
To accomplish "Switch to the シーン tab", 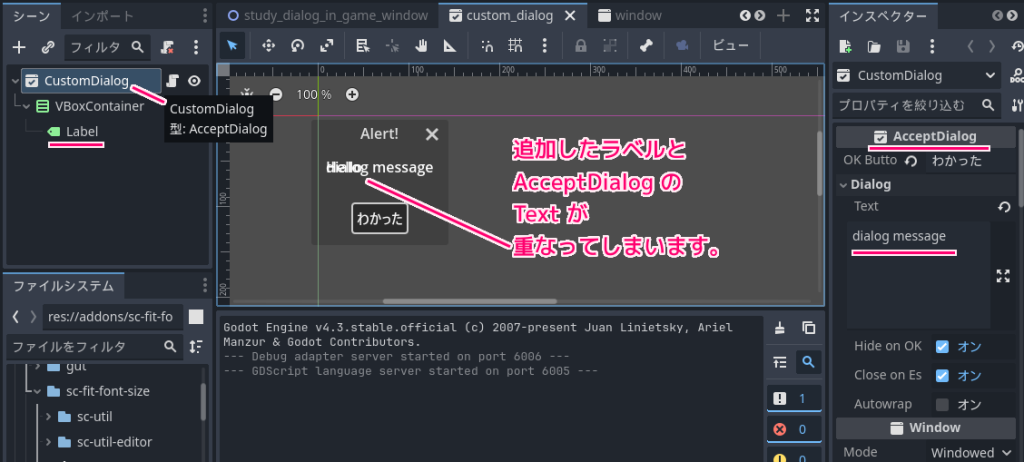I will point(31,16).
